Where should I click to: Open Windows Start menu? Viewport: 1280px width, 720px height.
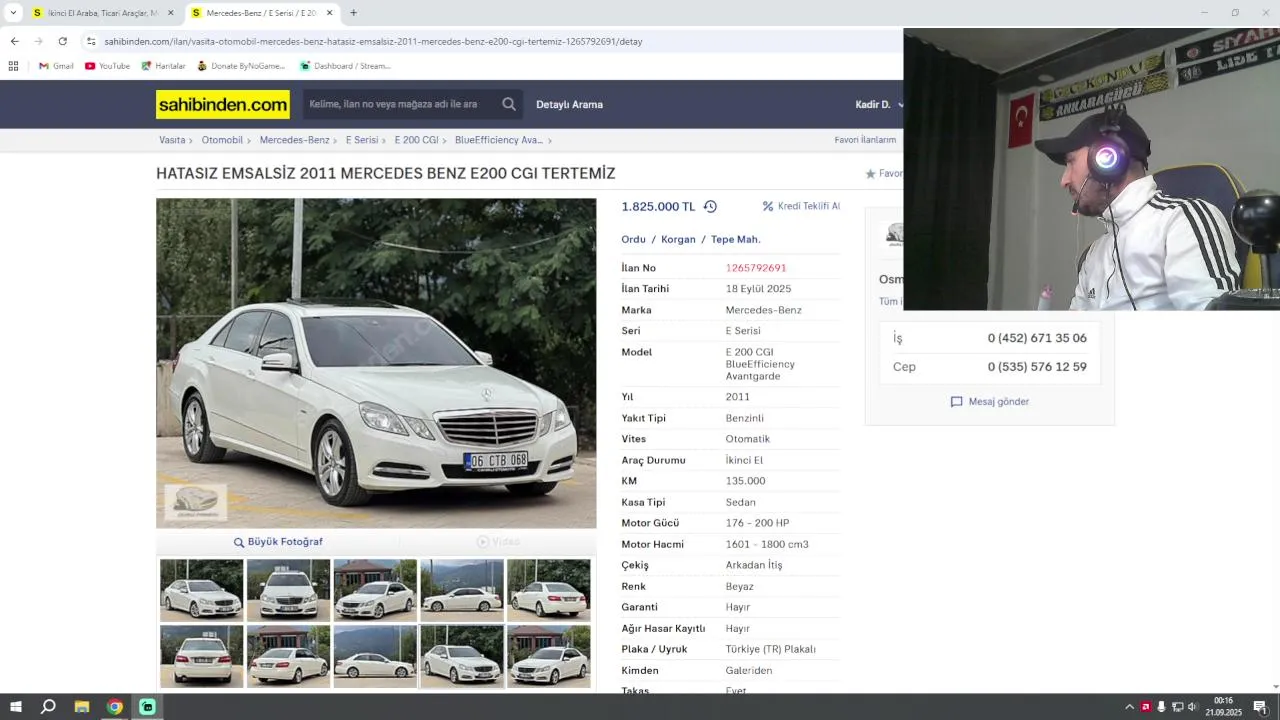point(15,707)
